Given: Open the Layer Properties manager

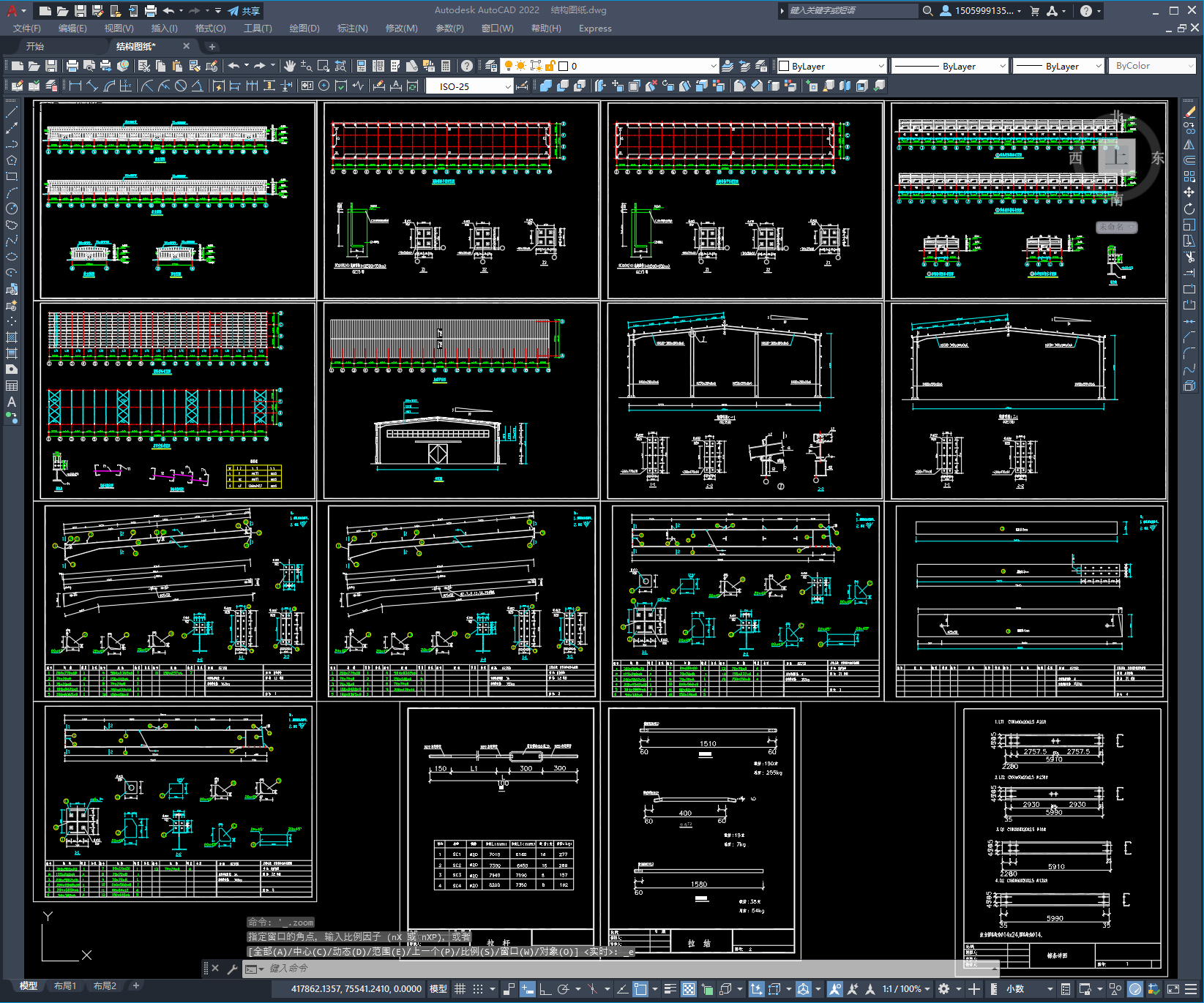Looking at the screenshot, I should click(x=491, y=66).
